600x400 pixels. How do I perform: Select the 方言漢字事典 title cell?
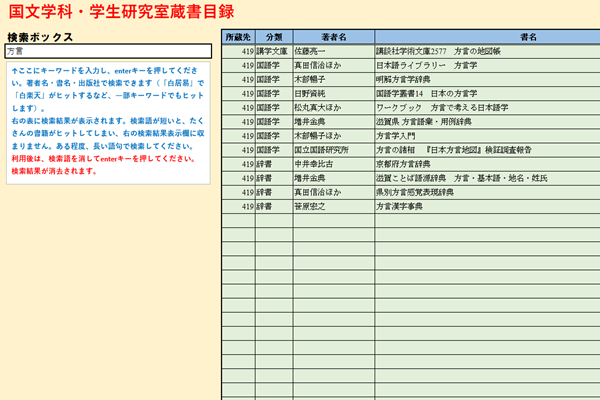point(486,206)
